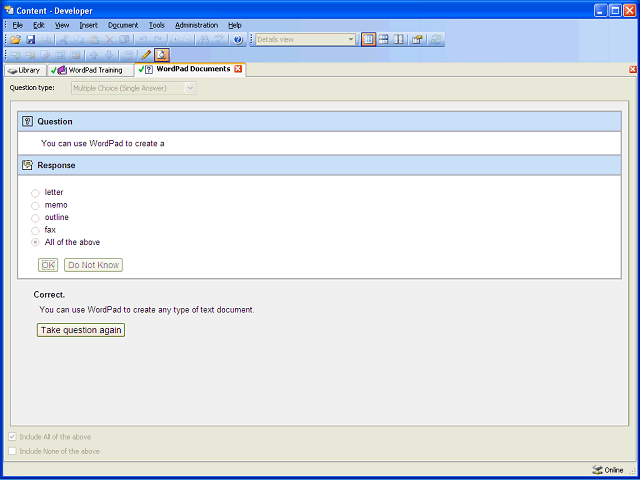640x480 pixels.
Task: Click the OK button
Action: tap(48, 265)
